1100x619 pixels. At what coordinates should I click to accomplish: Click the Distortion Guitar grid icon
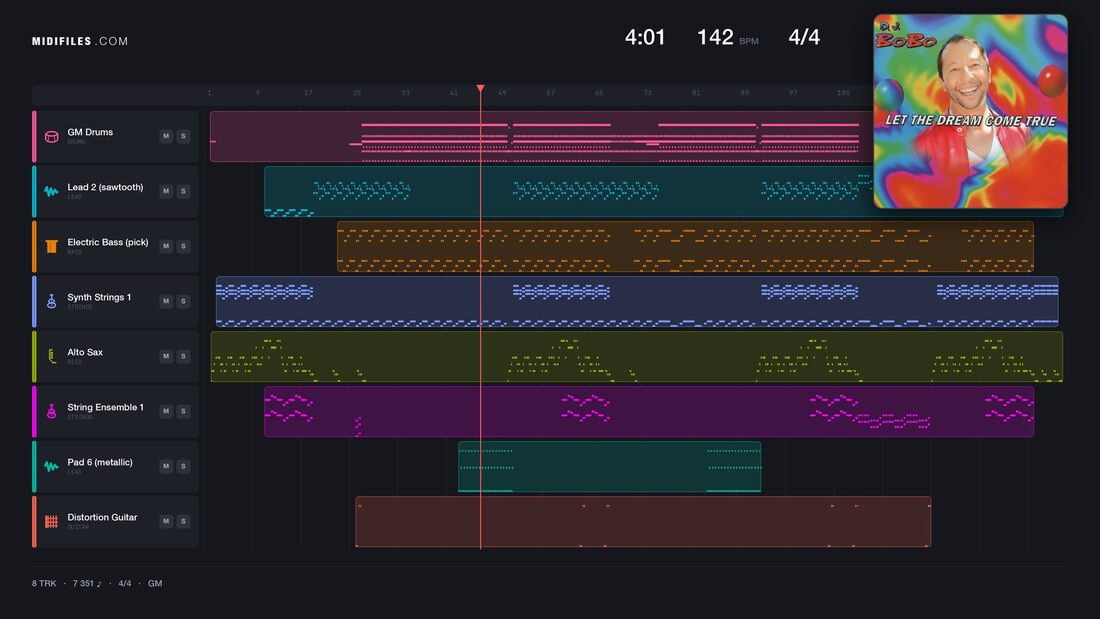51,521
